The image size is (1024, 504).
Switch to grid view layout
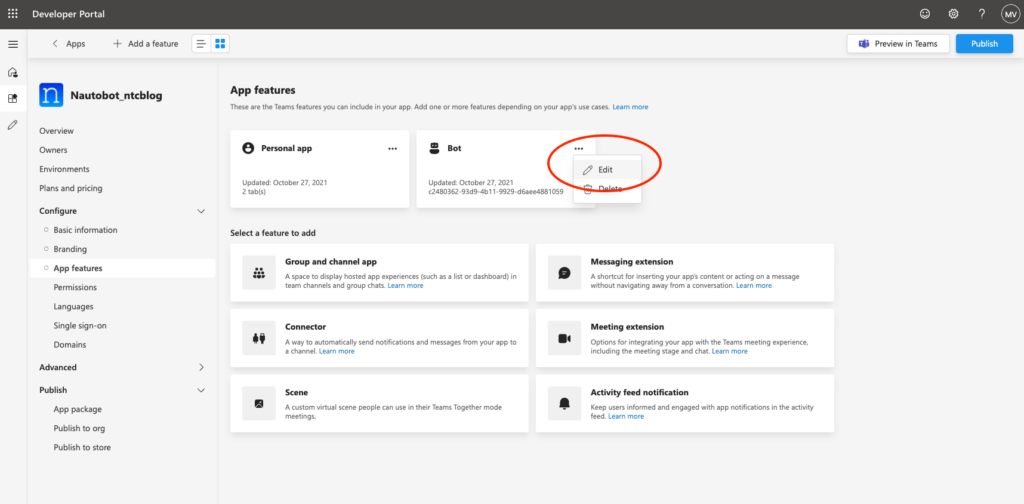220,44
